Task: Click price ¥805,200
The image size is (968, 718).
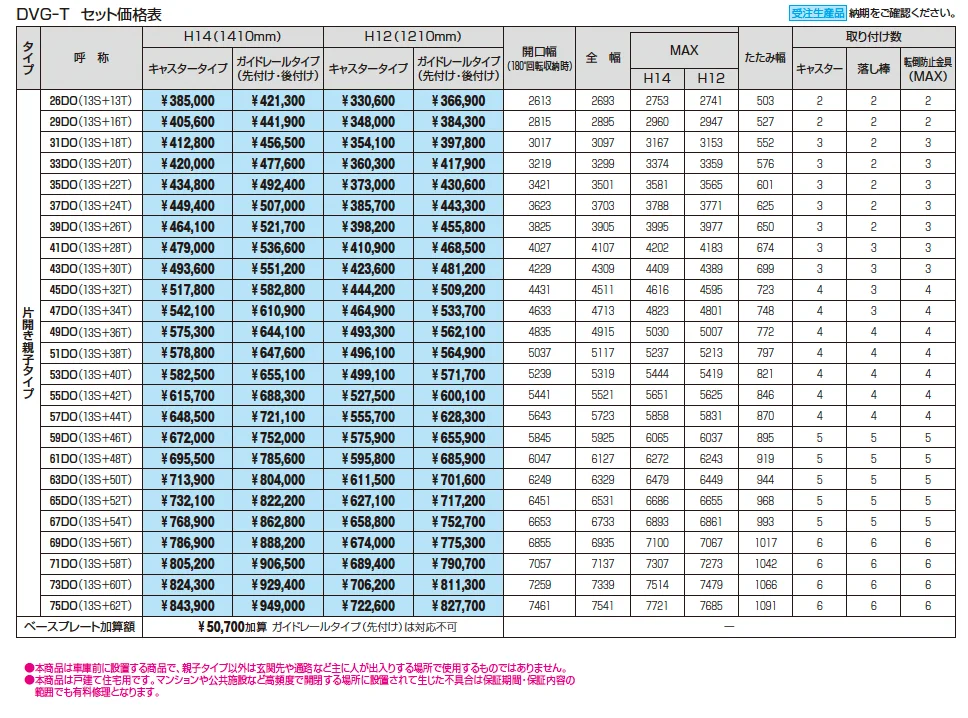Action: click(x=188, y=564)
